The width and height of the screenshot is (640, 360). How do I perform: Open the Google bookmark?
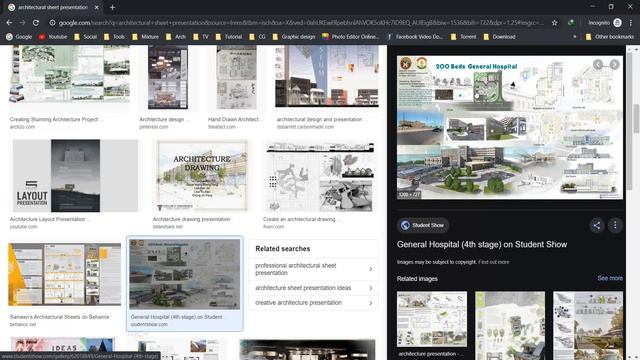(19, 37)
